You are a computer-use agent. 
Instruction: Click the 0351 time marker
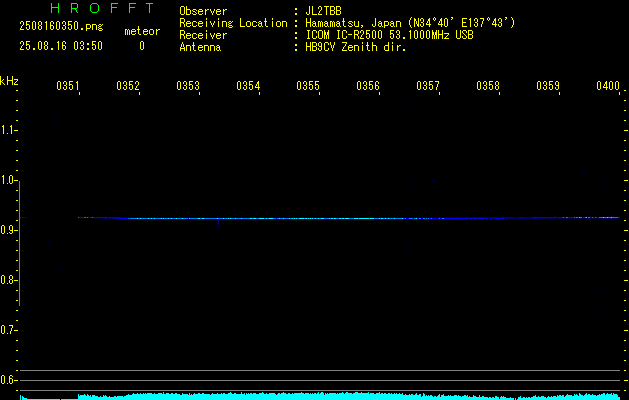(67, 86)
